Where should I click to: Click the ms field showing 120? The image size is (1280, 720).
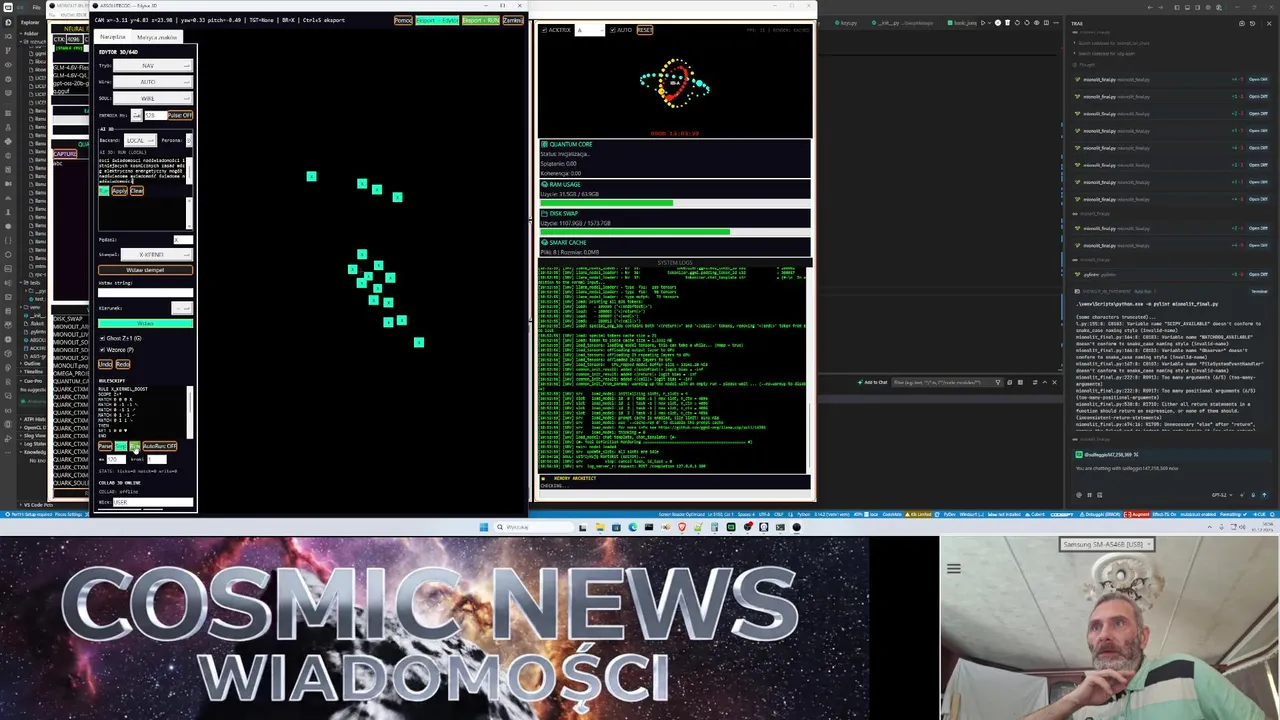tap(116, 459)
